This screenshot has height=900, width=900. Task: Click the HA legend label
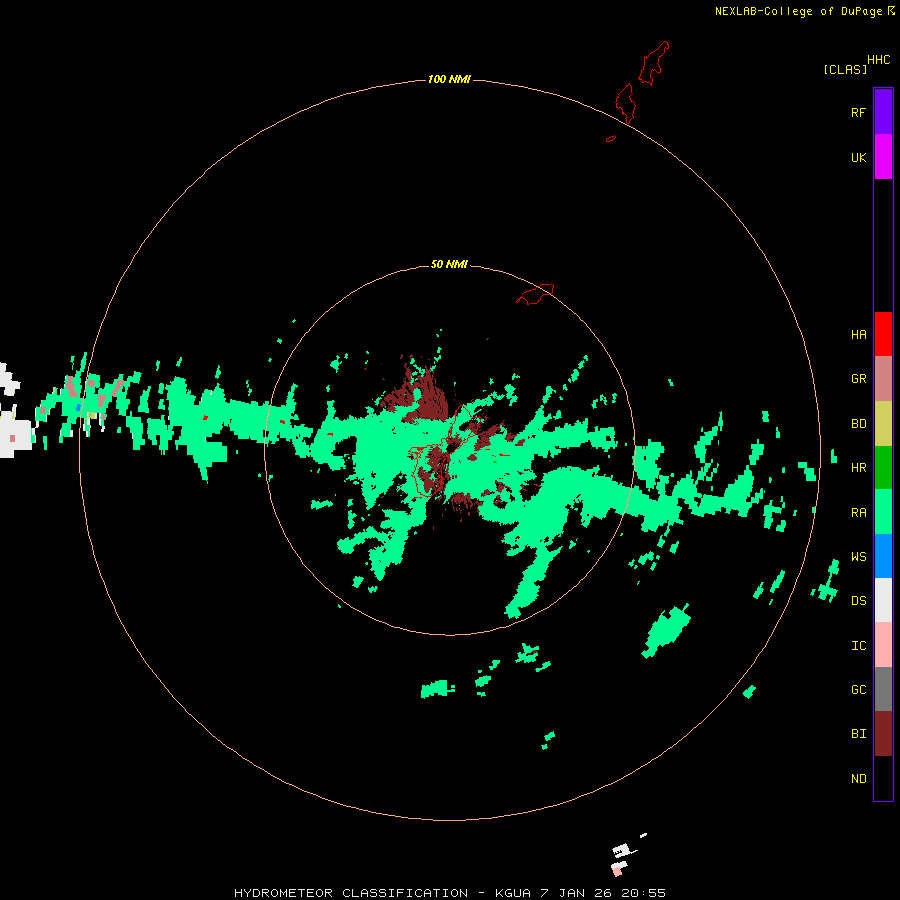click(x=858, y=335)
